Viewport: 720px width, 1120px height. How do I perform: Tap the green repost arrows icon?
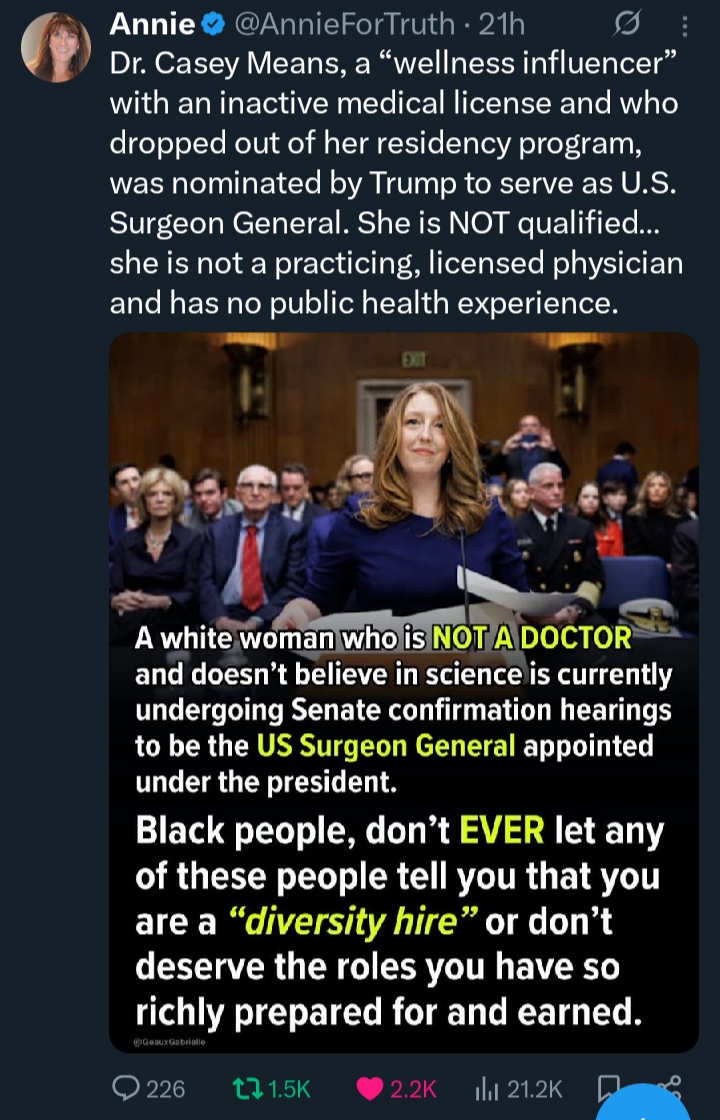[x=248, y=1089]
